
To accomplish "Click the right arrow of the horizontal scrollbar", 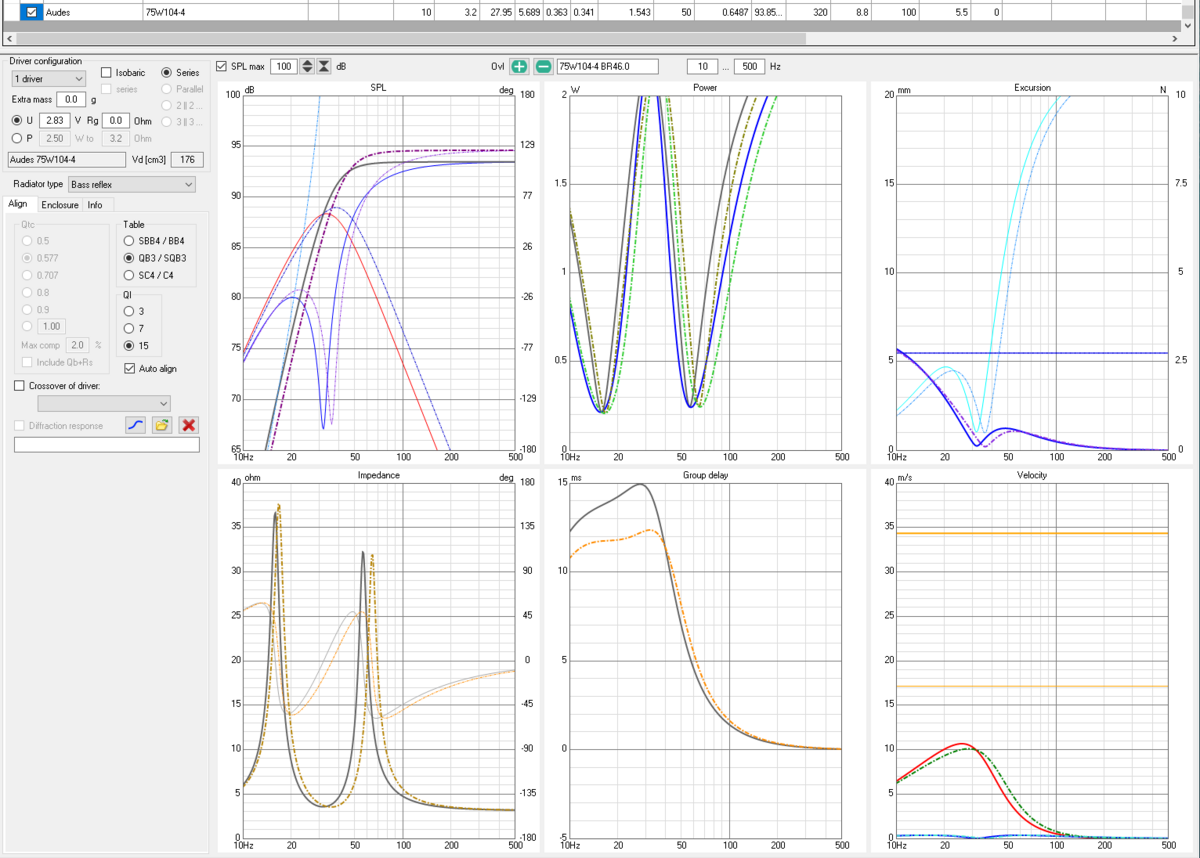I will point(1175,38).
